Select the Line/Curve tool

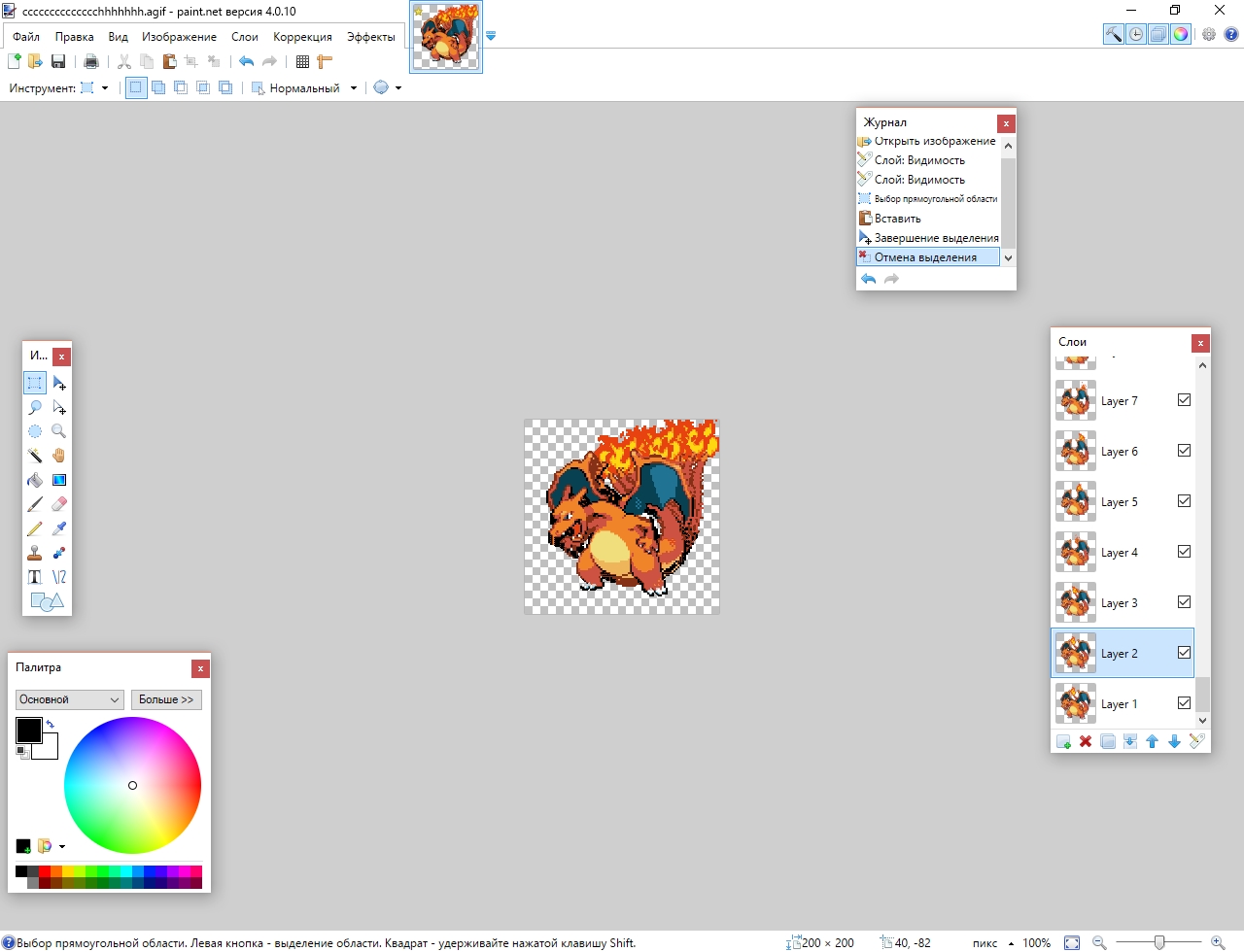pyautogui.click(x=59, y=577)
